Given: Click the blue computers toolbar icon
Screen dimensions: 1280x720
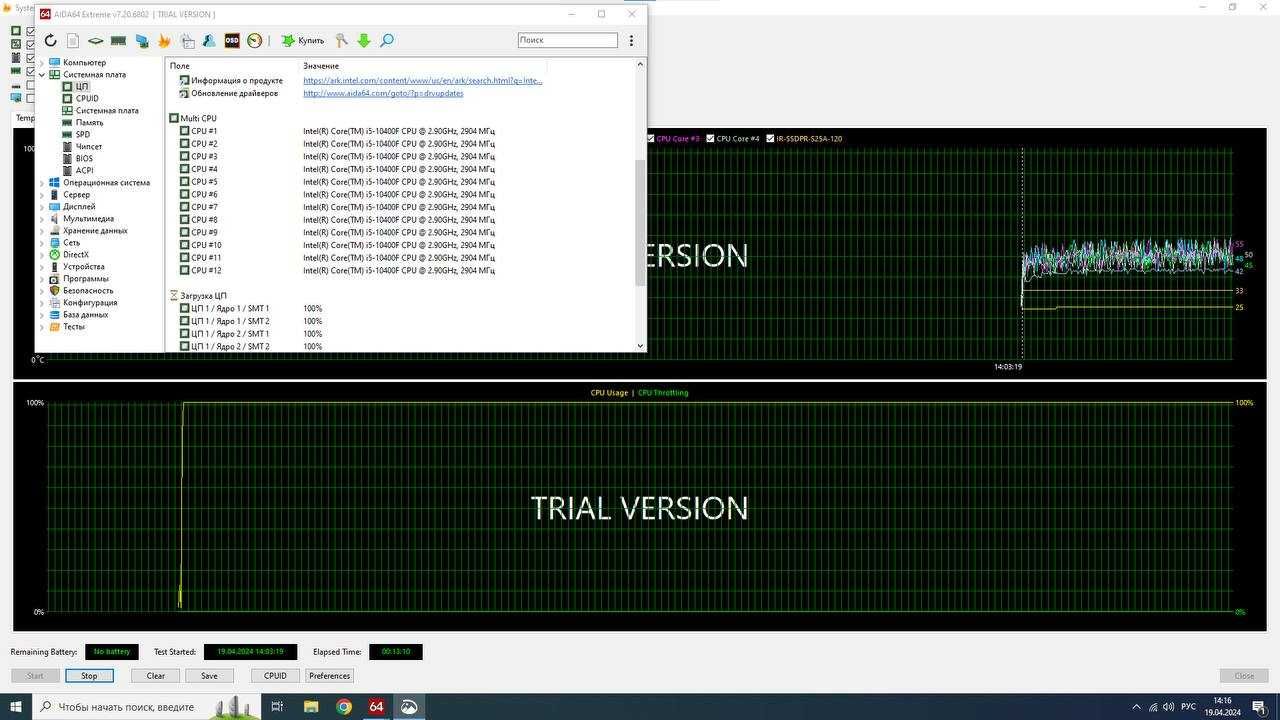Looking at the screenshot, I should click(x=142, y=40).
